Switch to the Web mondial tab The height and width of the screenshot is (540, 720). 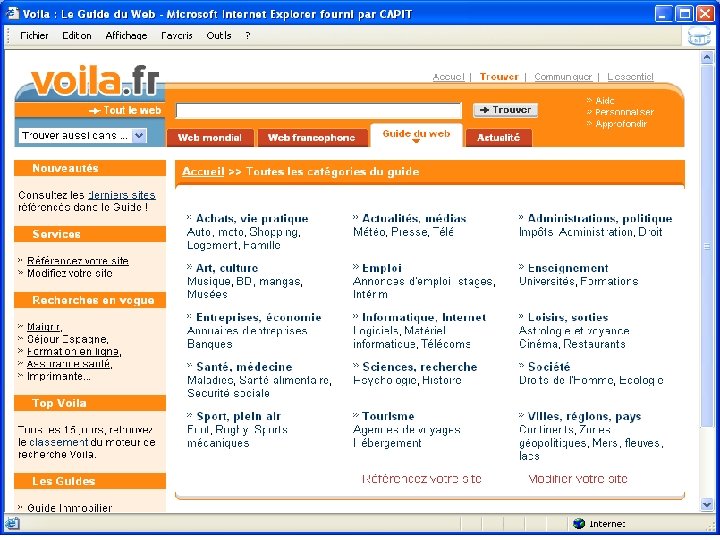click(210, 138)
